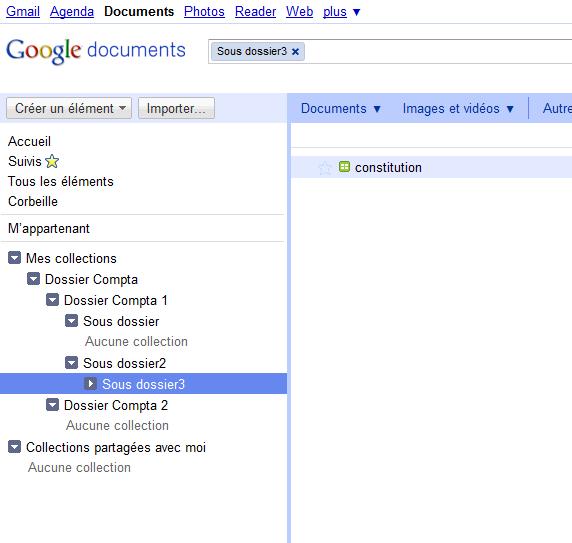
Task: Open the Suivis starred items
Action: pos(25,161)
